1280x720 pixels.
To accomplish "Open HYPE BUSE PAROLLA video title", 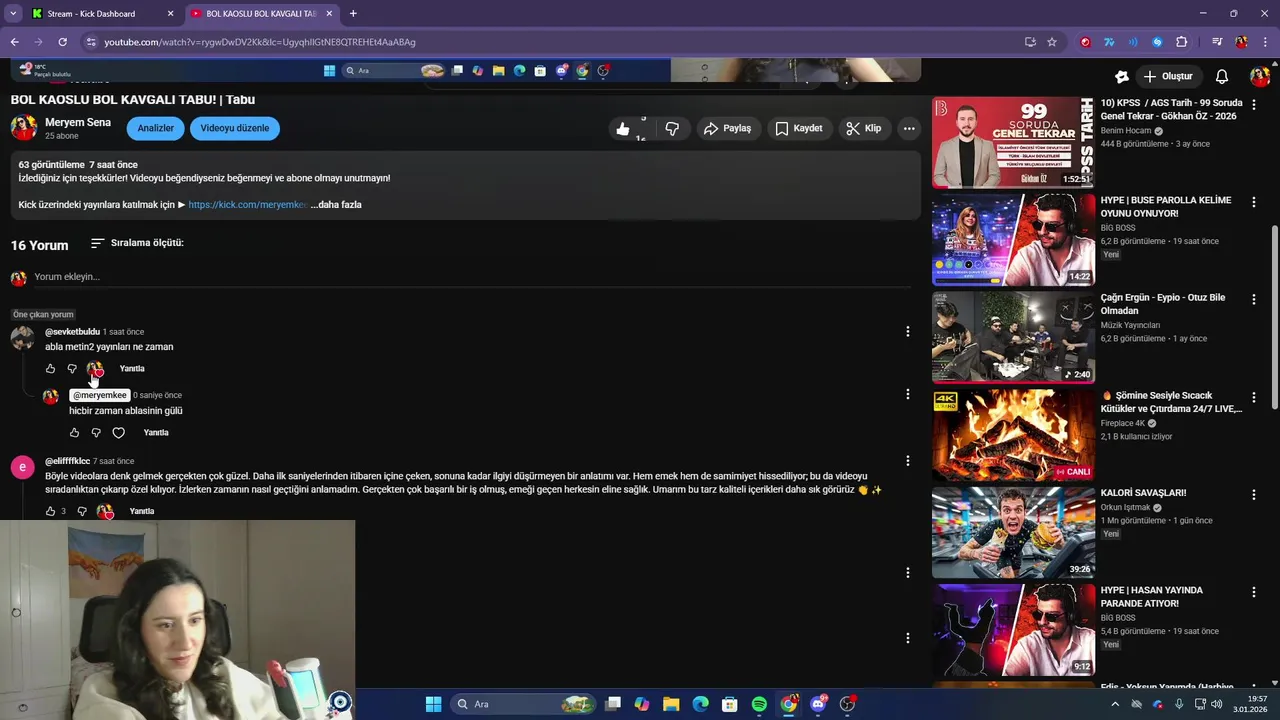I will tap(1166, 207).
